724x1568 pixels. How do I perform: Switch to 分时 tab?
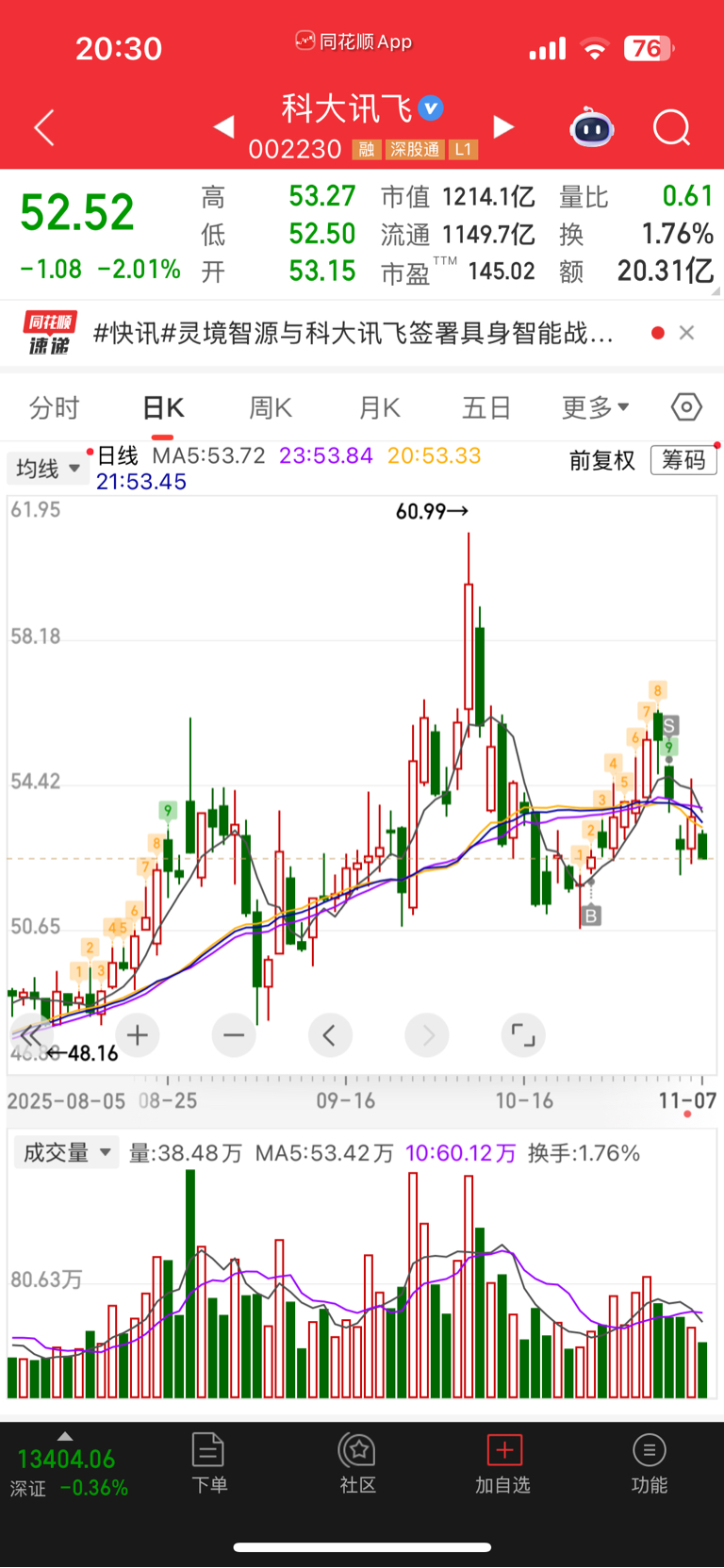(x=54, y=407)
